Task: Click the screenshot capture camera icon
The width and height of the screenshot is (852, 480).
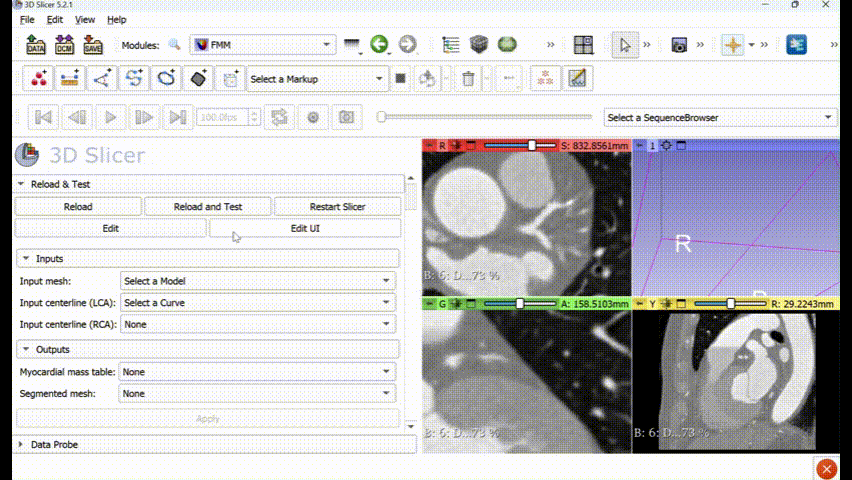Action: coord(679,45)
